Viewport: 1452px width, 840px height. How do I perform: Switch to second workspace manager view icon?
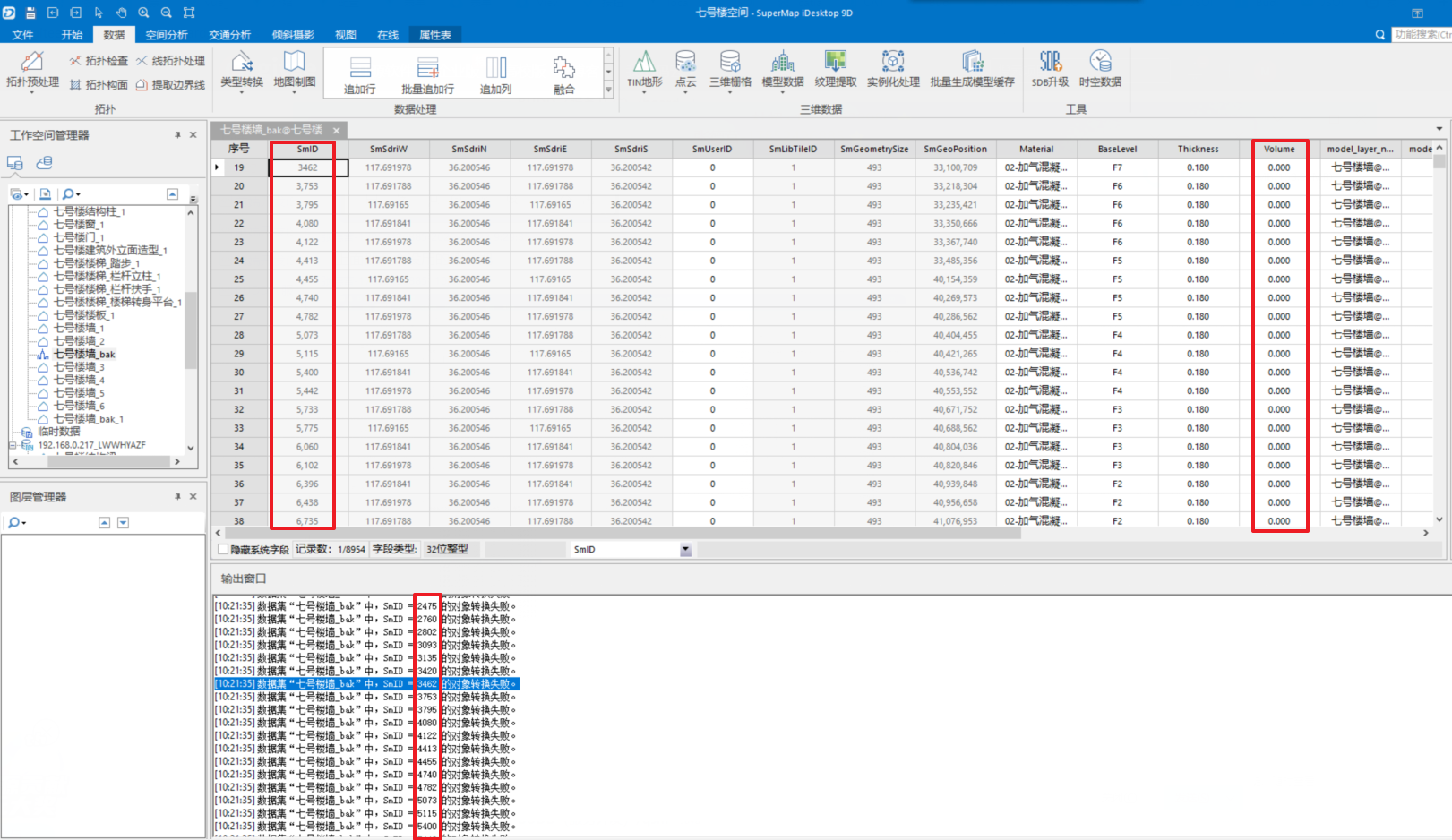(44, 163)
